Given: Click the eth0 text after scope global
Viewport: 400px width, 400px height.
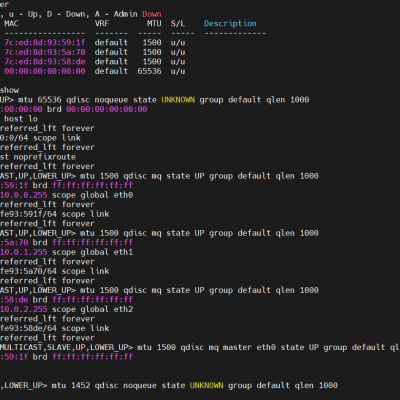Looking at the screenshot, I should [x=123, y=195].
